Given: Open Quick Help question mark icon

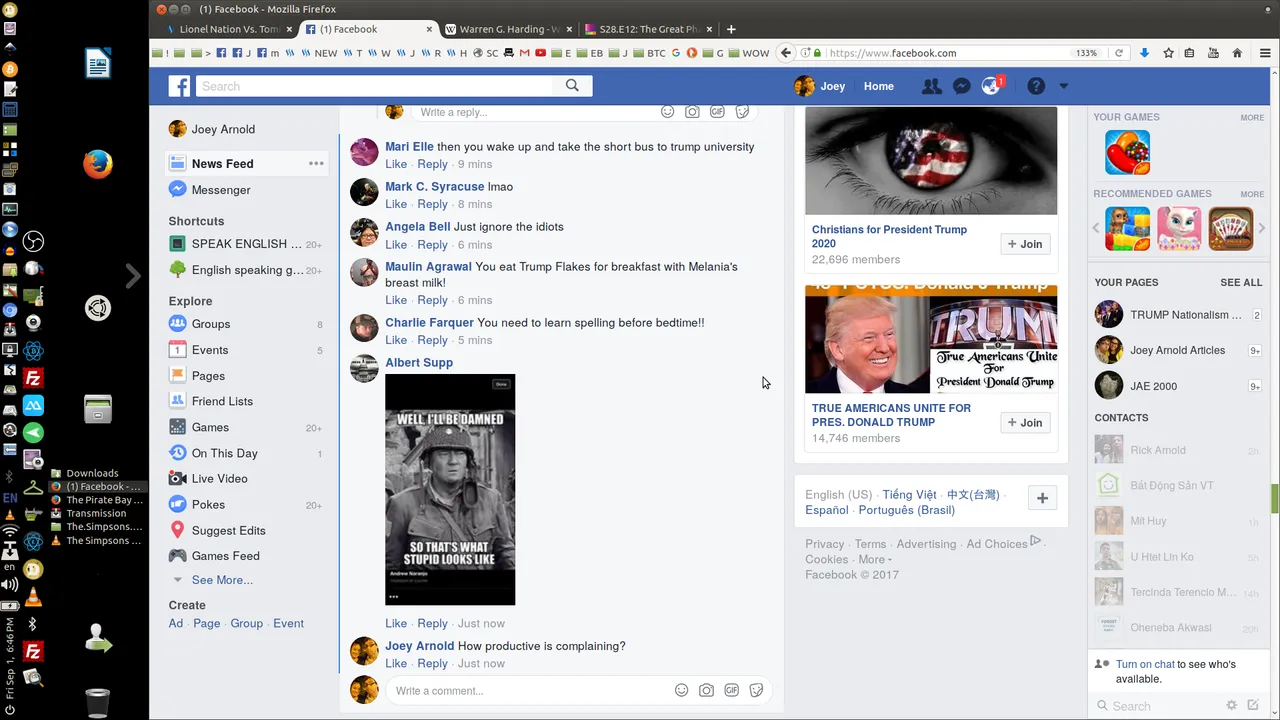Looking at the screenshot, I should click(1036, 86).
